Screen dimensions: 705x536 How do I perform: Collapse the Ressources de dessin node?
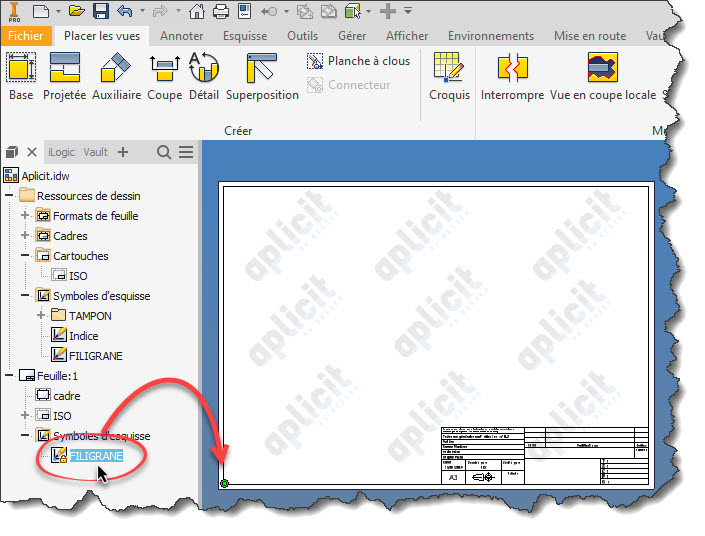tap(9, 196)
